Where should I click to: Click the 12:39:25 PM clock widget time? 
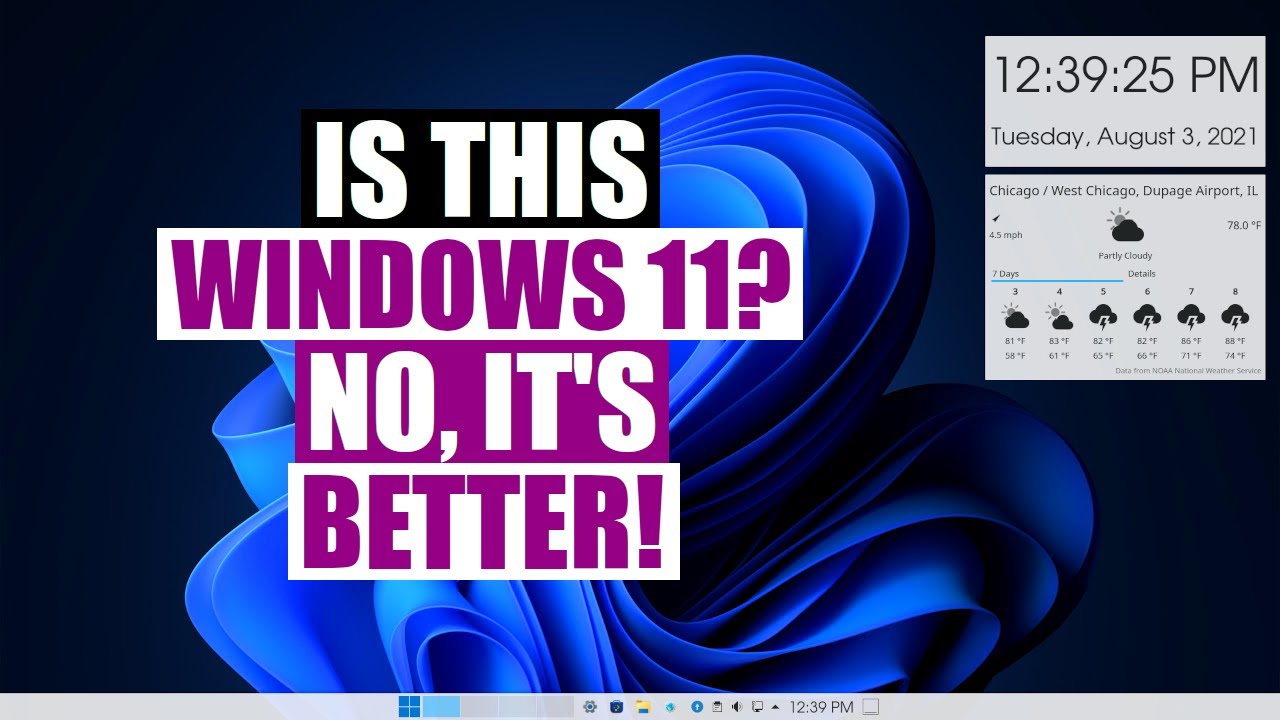pos(1126,75)
